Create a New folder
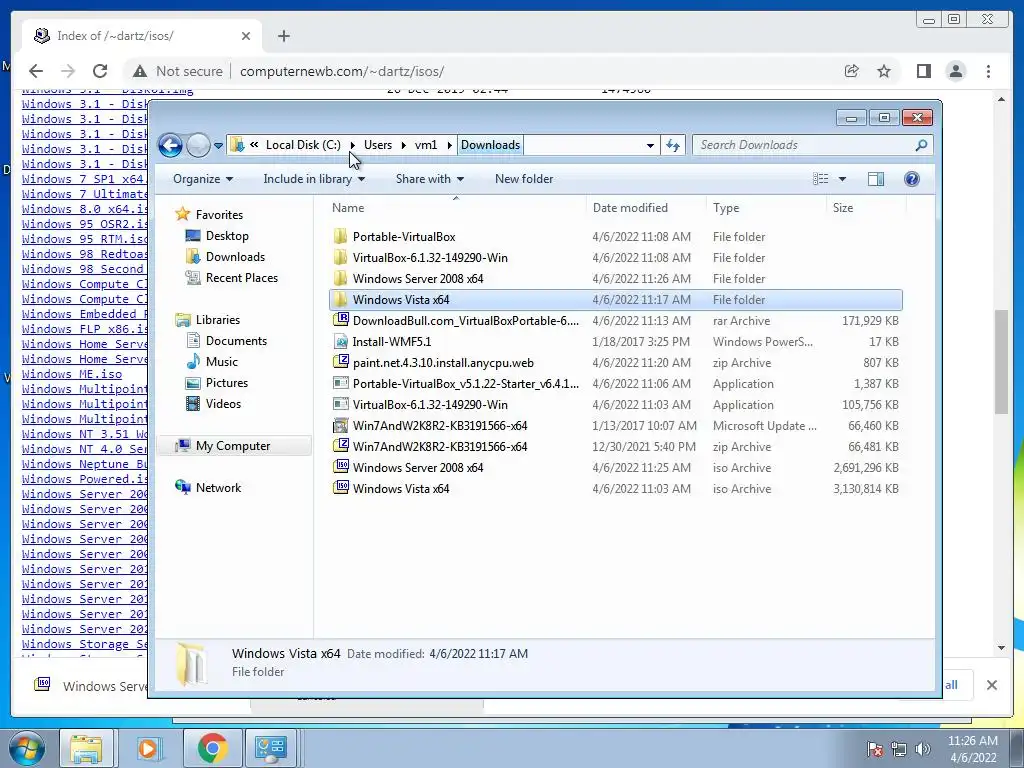 pyautogui.click(x=524, y=179)
